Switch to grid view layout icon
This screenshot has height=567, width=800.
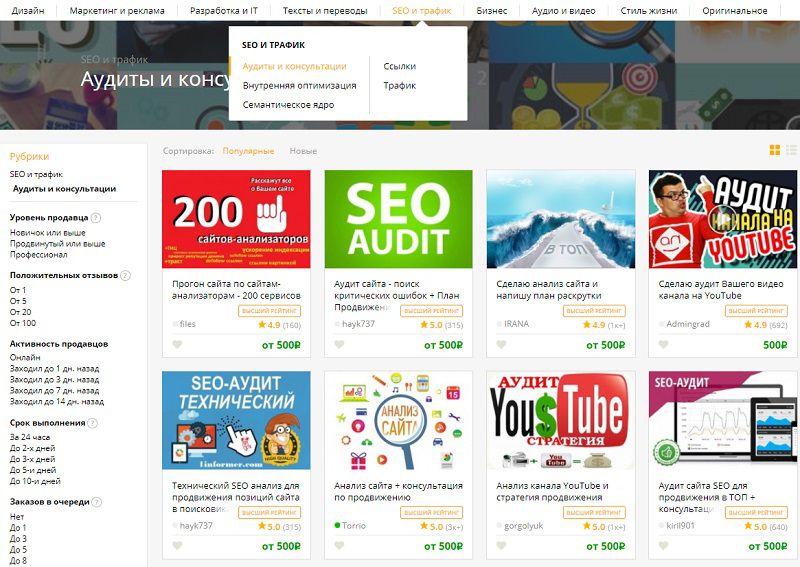(774, 150)
